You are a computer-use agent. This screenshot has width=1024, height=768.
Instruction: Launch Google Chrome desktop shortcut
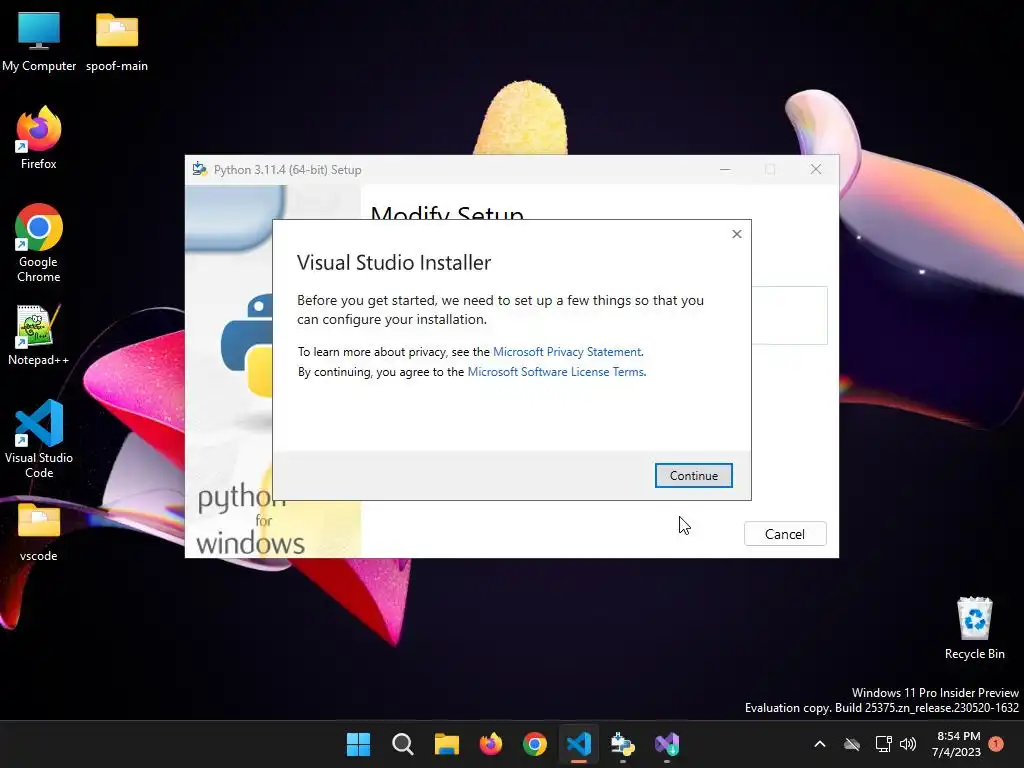[x=39, y=243]
